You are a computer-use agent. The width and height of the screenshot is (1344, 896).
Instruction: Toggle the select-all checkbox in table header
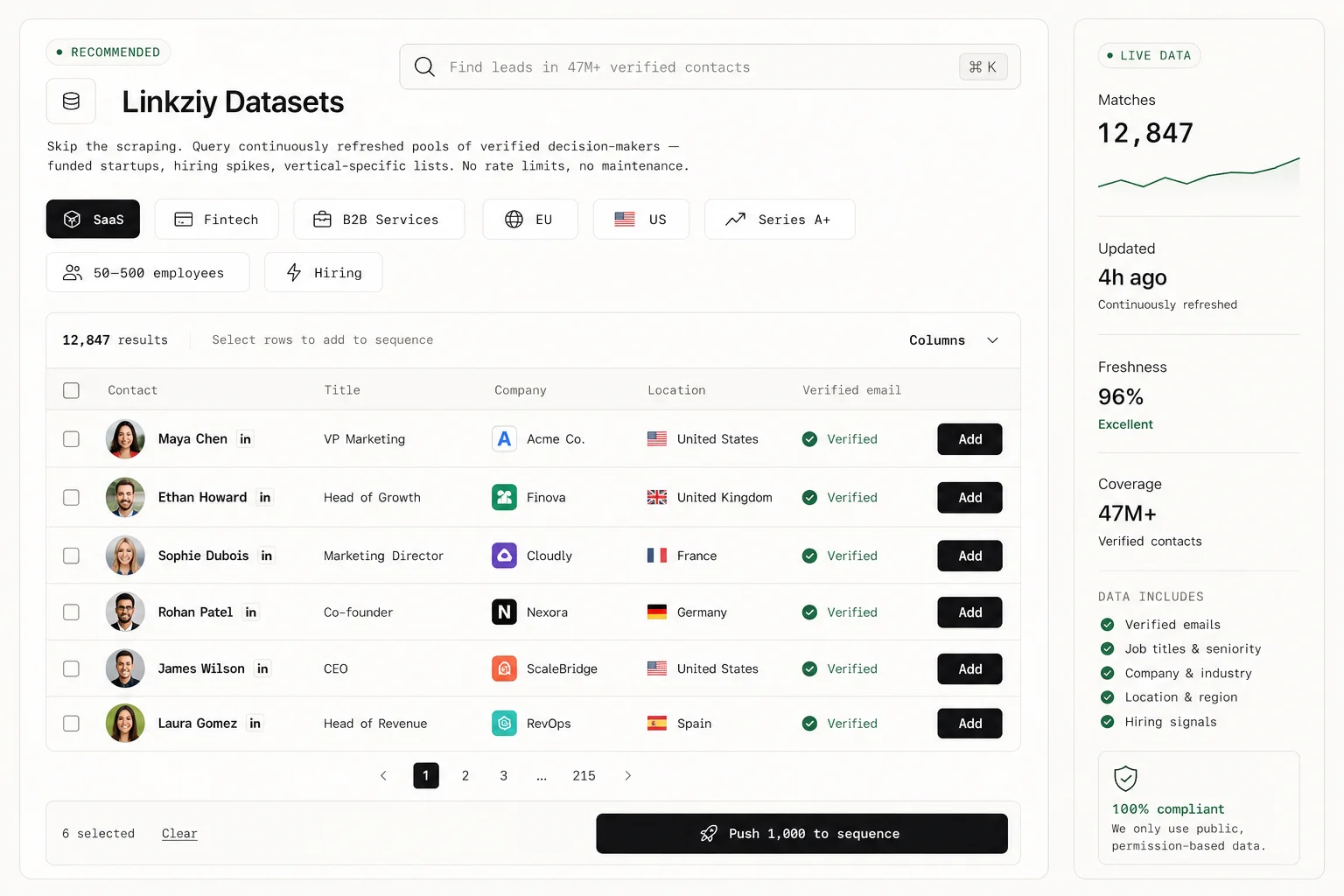tap(71, 390)
